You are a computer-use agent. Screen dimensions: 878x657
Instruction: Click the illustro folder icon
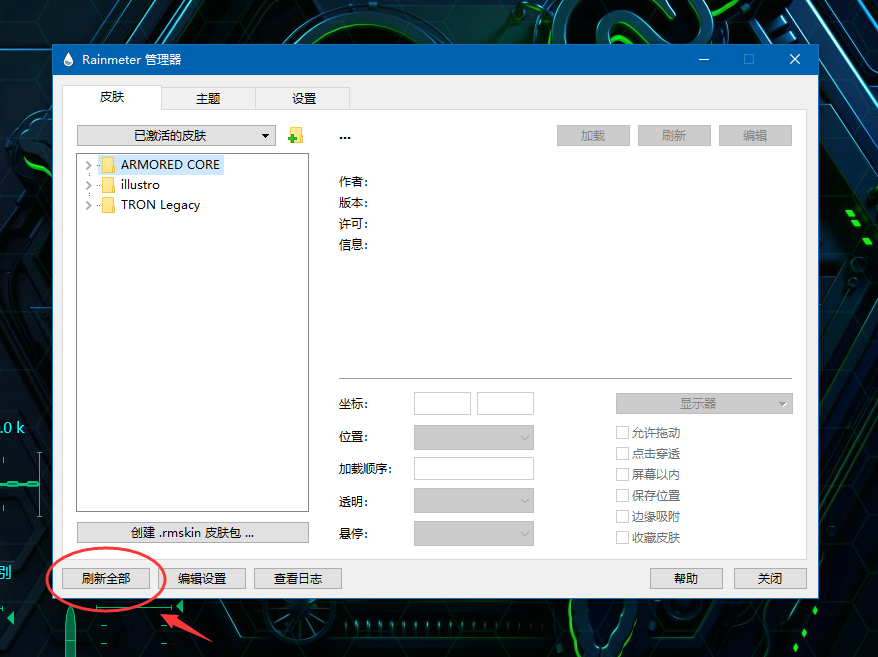point(107,185)
